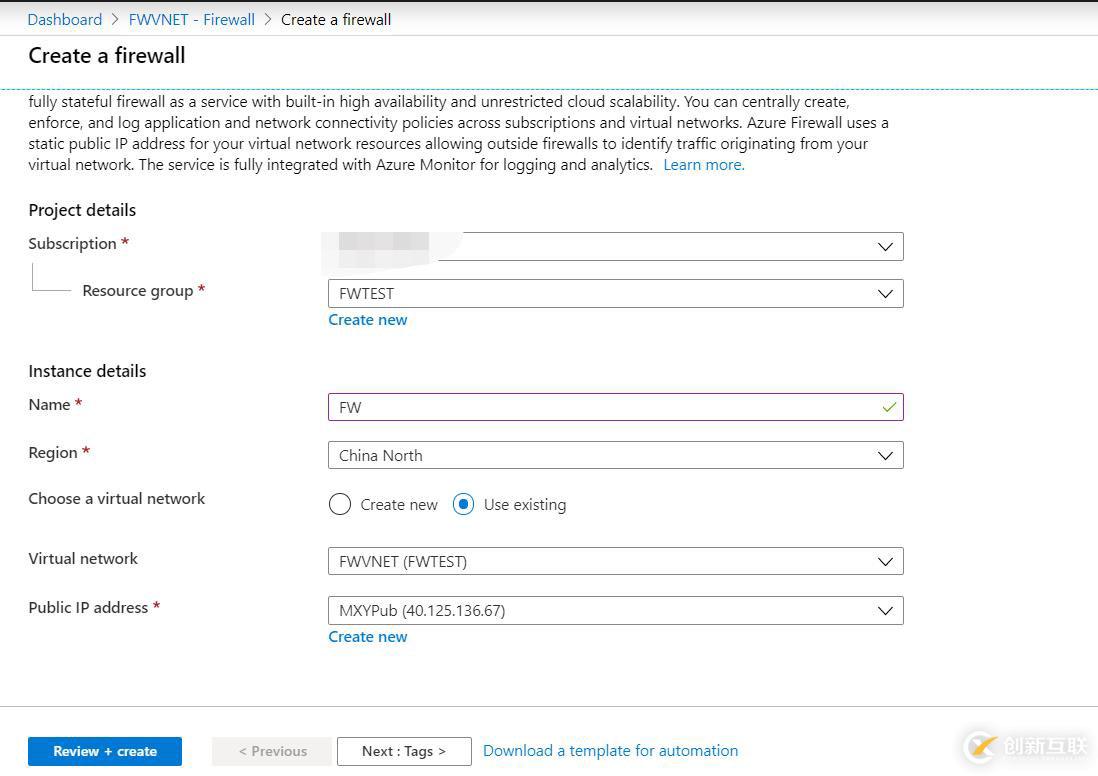Screen dimensions: 1098x776
Task: Click the Create a firewall breadcrumb item
Action: tap(336, 19)
